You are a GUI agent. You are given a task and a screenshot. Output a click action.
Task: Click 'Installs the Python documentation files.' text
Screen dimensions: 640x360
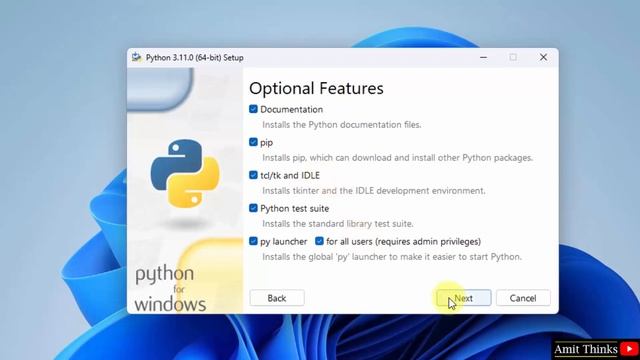[341, 124]
